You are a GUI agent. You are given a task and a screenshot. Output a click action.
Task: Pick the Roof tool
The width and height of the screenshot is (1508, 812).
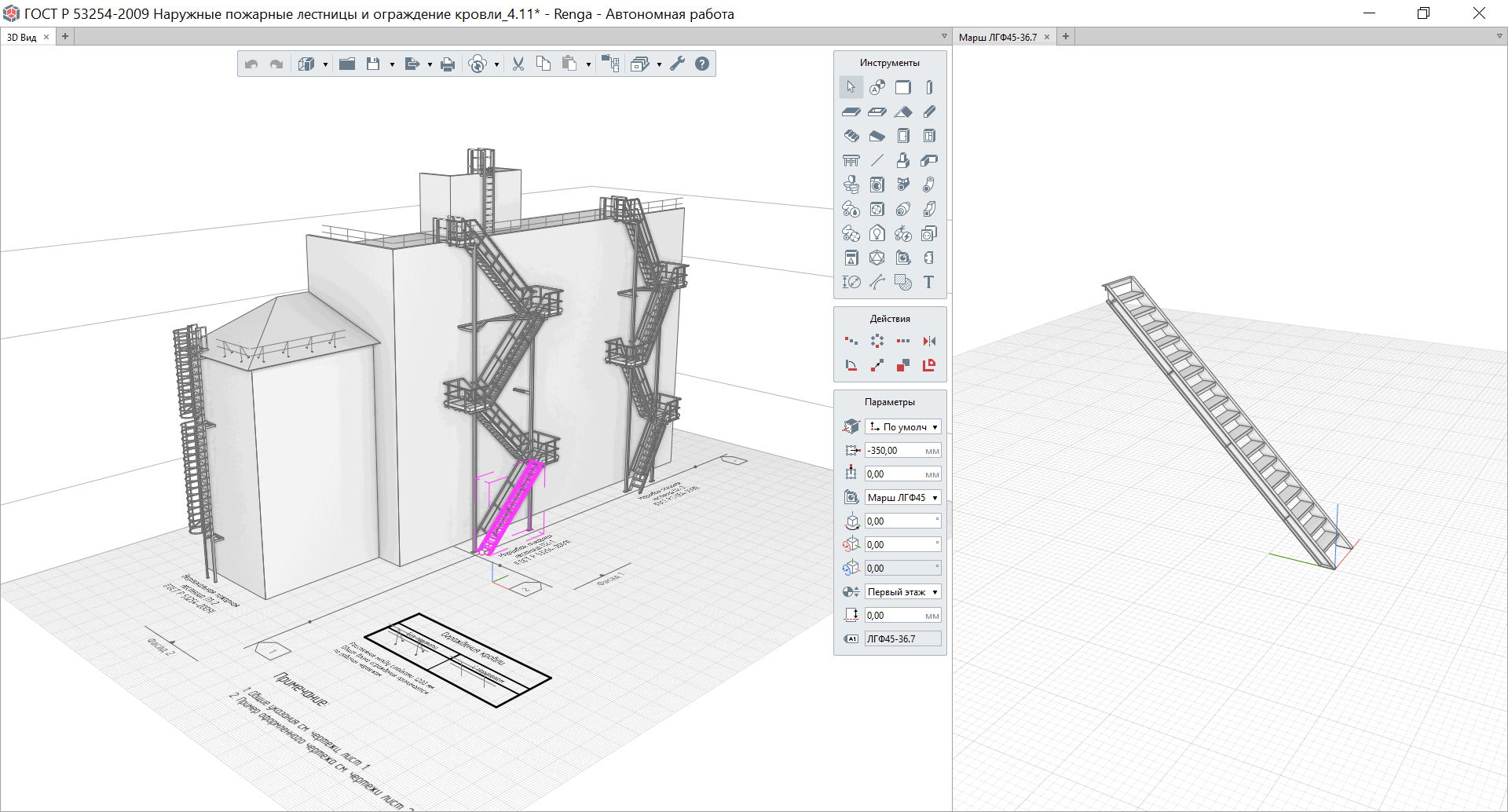point(903,112)
